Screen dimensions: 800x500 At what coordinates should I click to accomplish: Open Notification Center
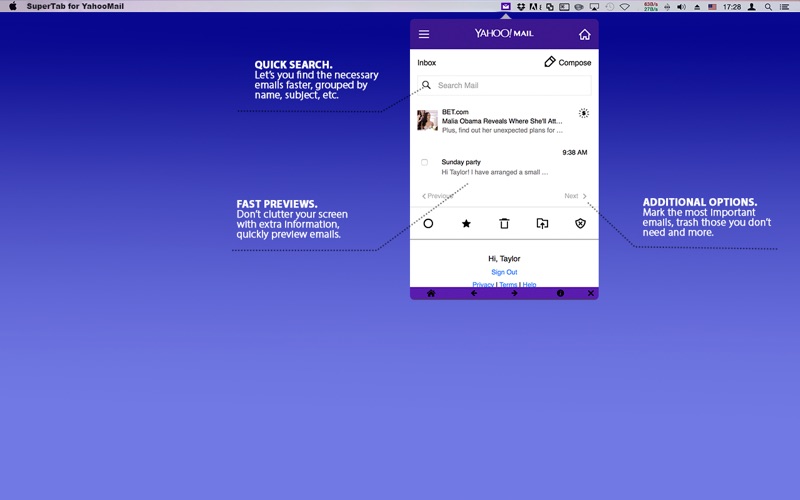coord(785,7)
